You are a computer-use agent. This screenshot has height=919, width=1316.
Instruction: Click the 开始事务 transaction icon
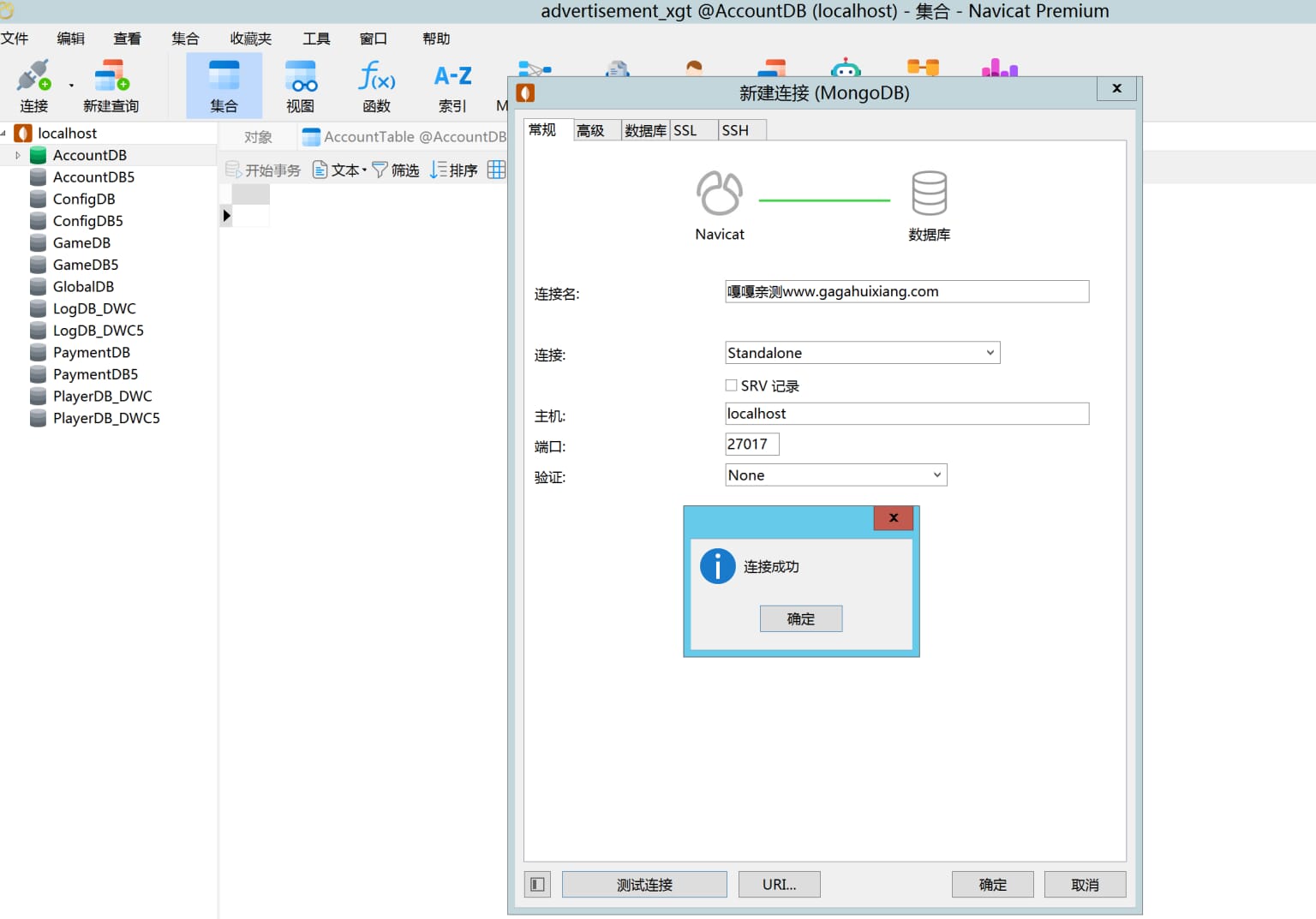click(262, 170)
